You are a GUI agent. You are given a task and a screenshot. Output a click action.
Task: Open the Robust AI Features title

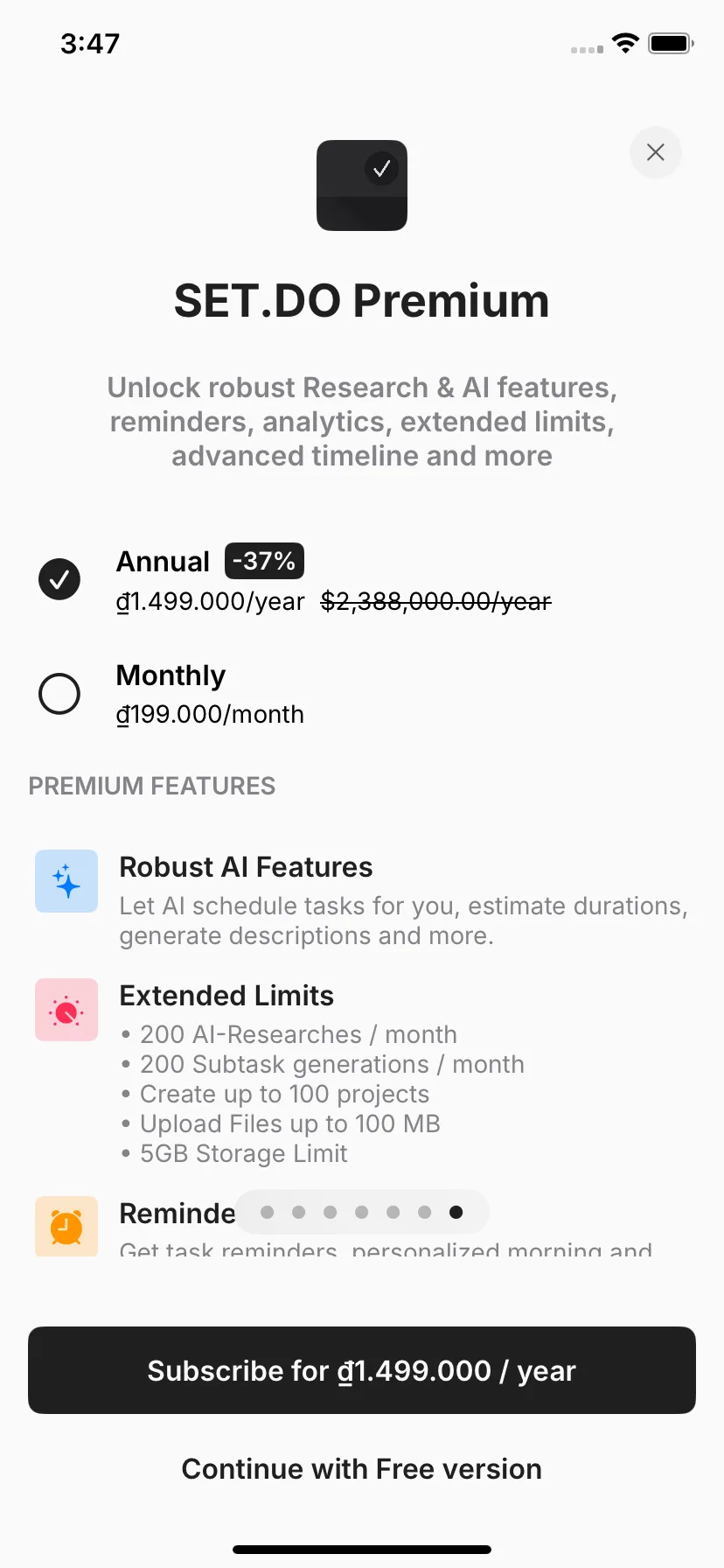pyautogui.click(x=246, y=867)
